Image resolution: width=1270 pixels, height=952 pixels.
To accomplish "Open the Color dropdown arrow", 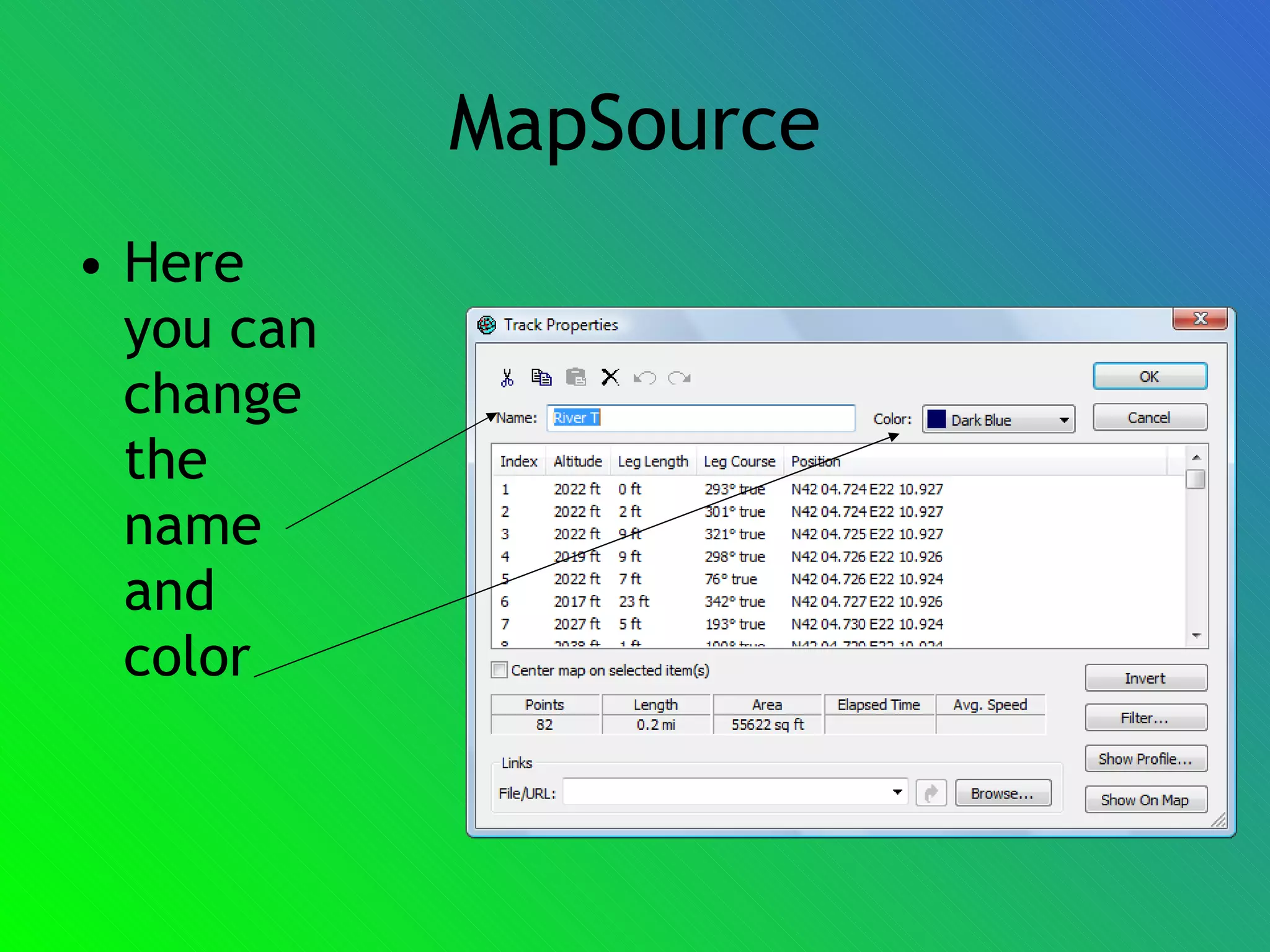I will point(1064,420).
